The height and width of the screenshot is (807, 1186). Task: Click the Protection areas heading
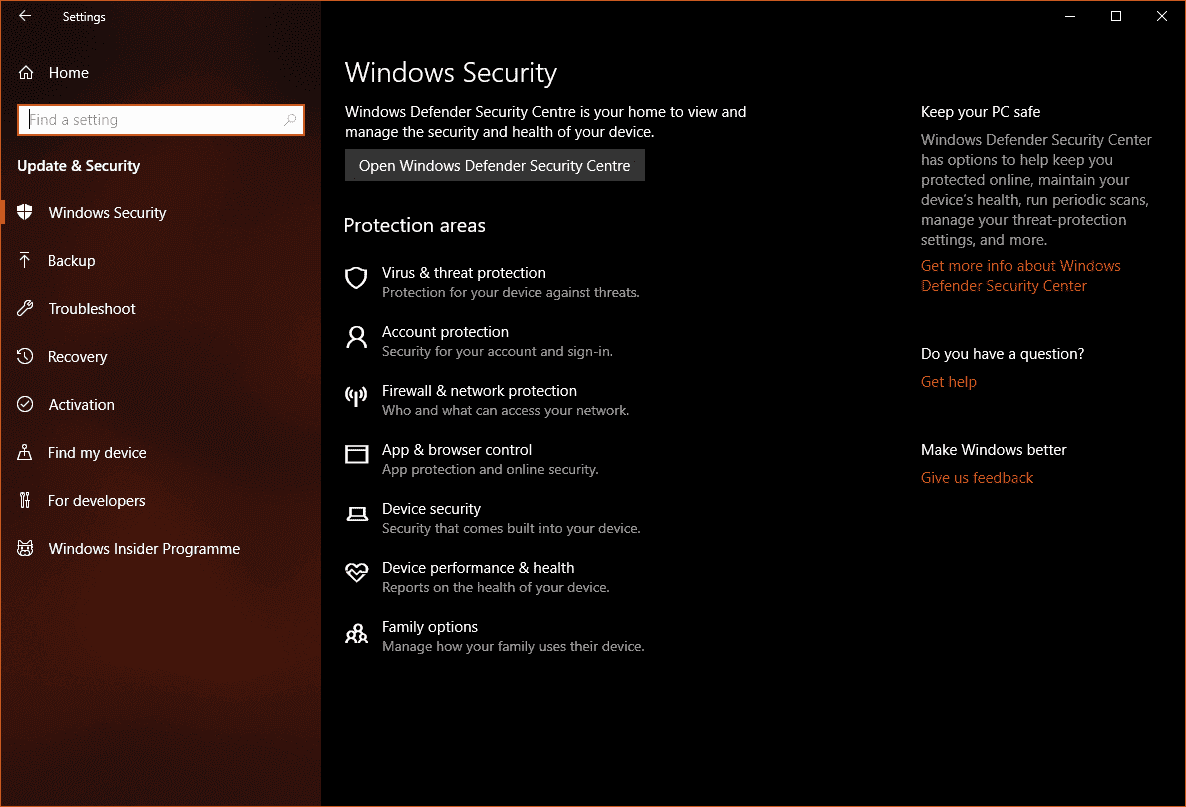pos(414,225)
